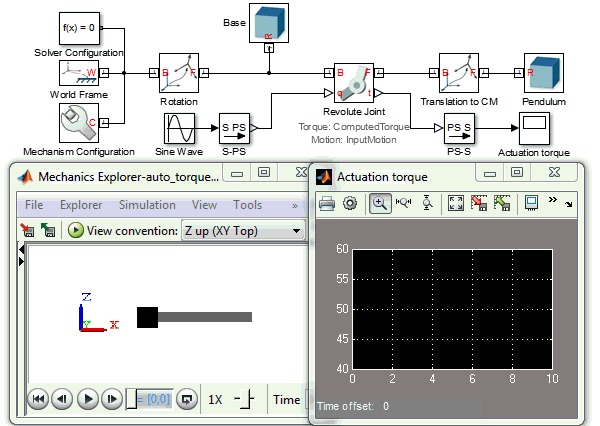Rewind animation to the start
Screen dimensions: 600x426
click(38, 399)
